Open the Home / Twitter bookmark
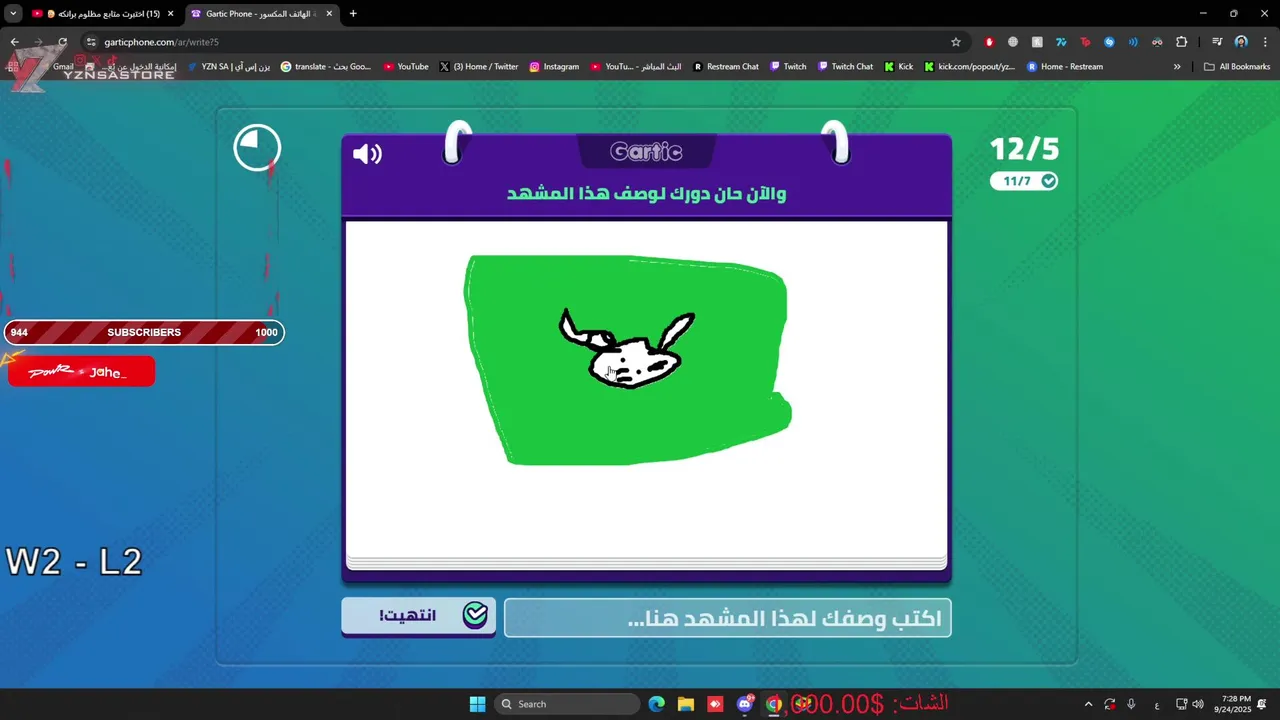Image resolution: width=1280 pixels, height=720 pixels. point(479,67)
